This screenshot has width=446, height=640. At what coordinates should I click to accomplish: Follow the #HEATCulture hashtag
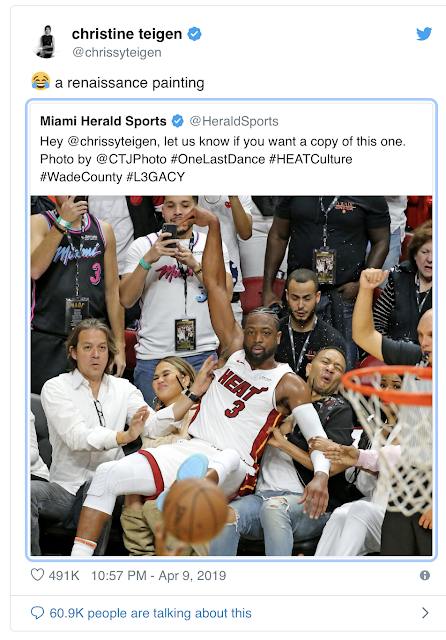click(x=311, y=159)
